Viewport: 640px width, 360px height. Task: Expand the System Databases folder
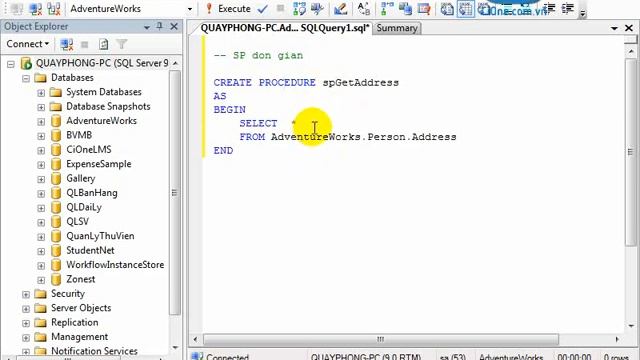[41, 93]
